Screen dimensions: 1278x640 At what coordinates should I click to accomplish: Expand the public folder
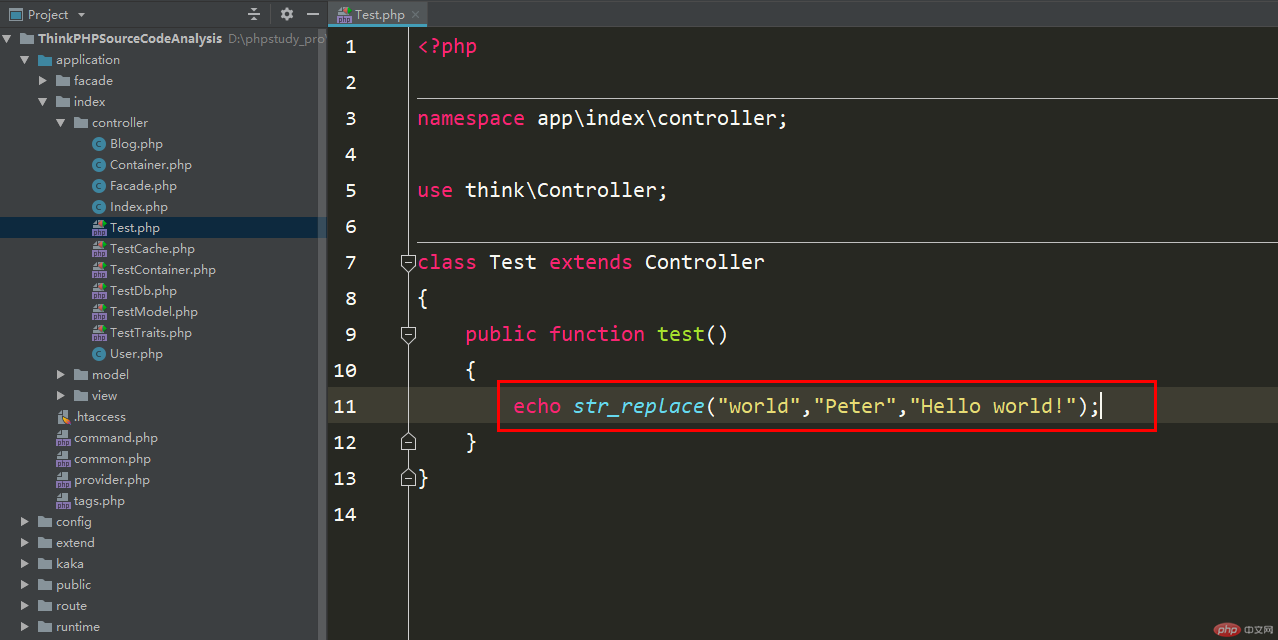pyautogui.click(x=25, y=584)
